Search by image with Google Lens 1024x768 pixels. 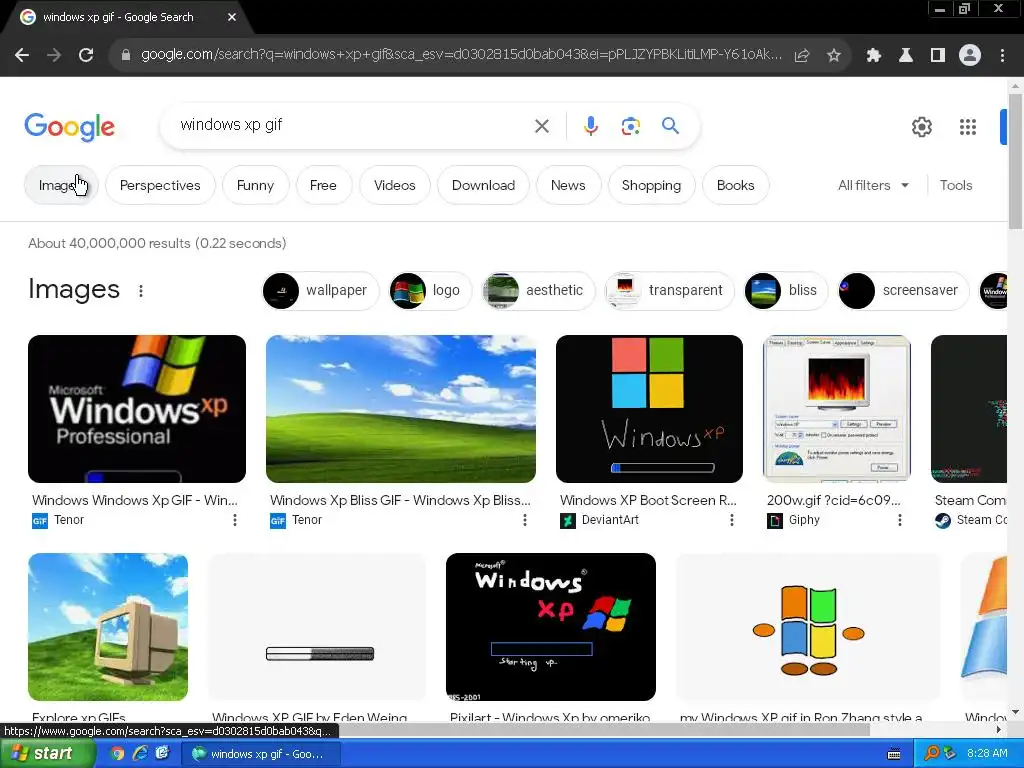click(631, 126)
